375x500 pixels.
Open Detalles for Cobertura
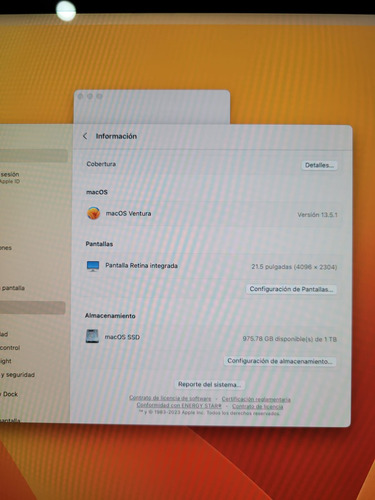tap(319, 165)
